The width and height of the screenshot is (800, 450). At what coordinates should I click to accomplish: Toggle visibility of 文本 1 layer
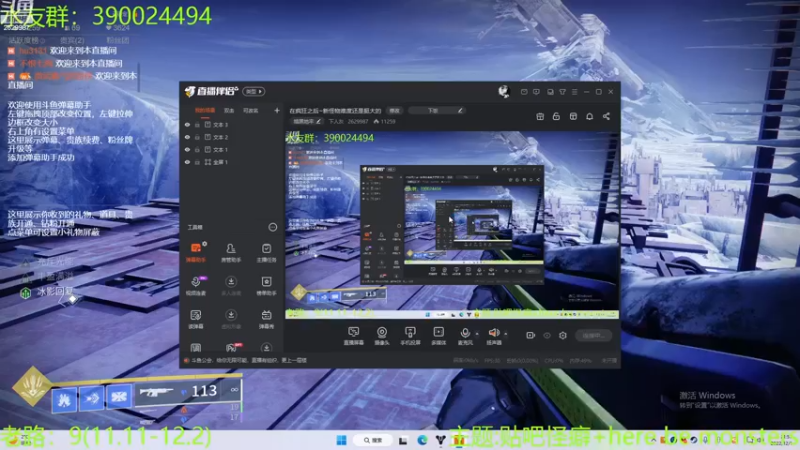point(187,149)
